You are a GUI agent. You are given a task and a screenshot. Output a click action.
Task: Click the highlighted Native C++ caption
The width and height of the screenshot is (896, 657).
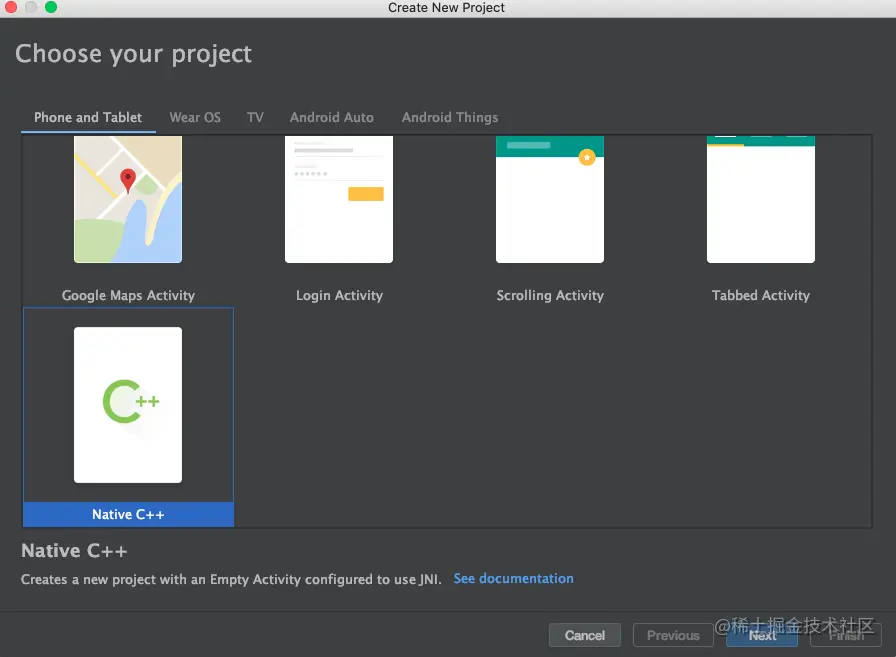[128, 514]
